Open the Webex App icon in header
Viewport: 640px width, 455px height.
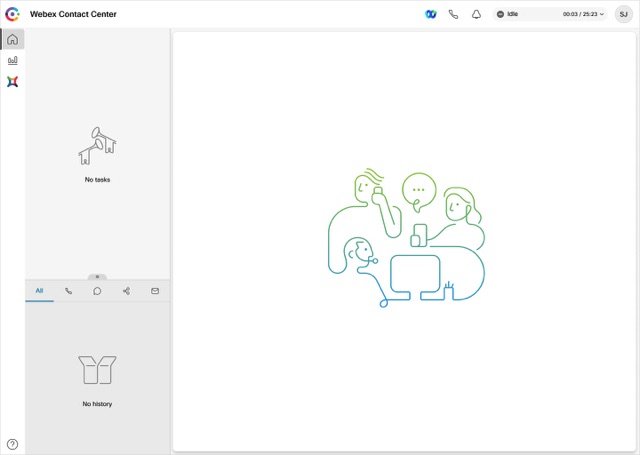coord(431,14)
